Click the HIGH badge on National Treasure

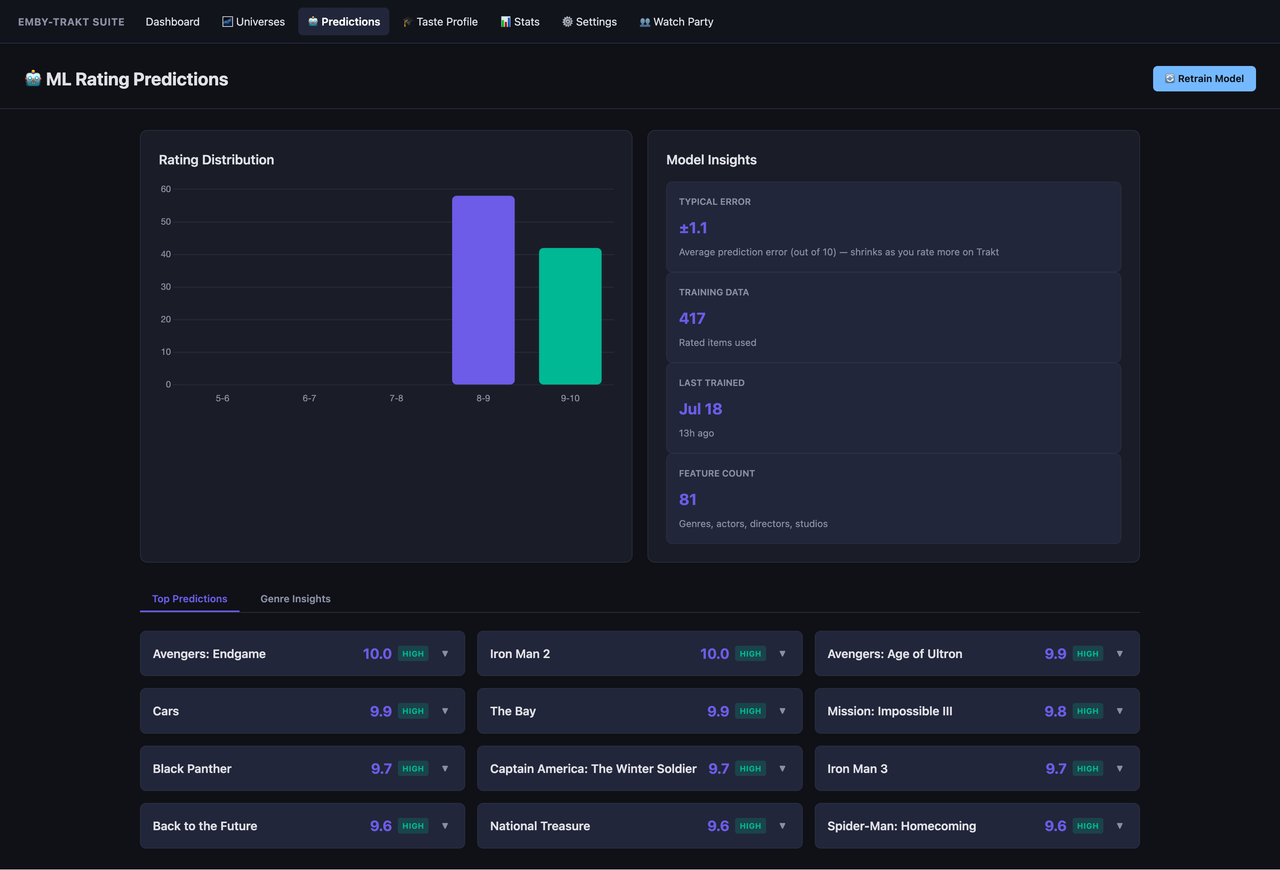pyautogui.click(x=750, y=826)
